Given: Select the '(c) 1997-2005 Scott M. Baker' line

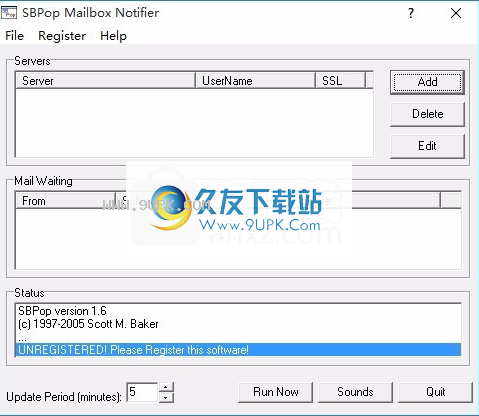Looking at the screenshot, I should (x=238, y=324).
